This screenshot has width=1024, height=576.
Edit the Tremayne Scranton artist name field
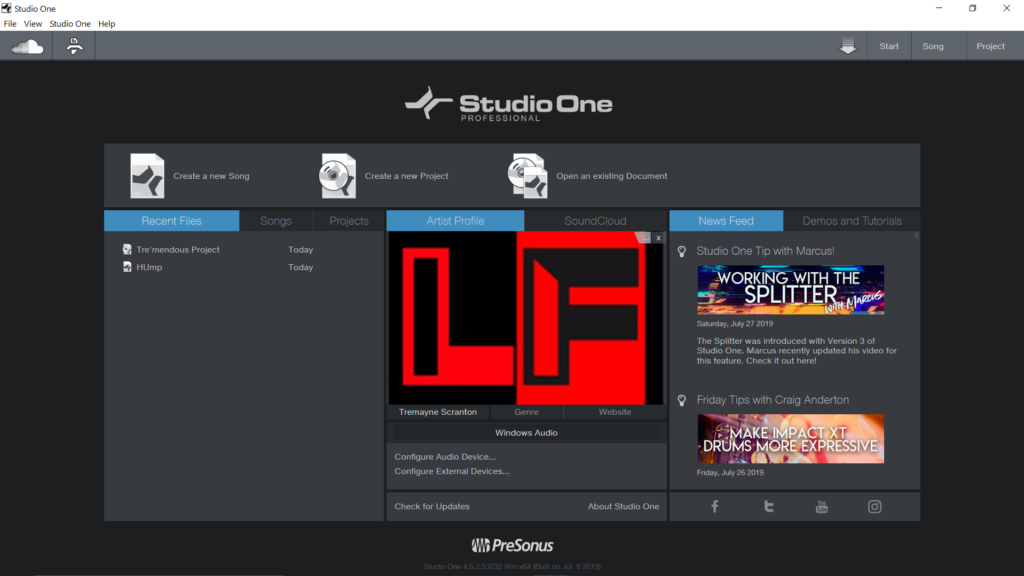(x=438, y=412)
